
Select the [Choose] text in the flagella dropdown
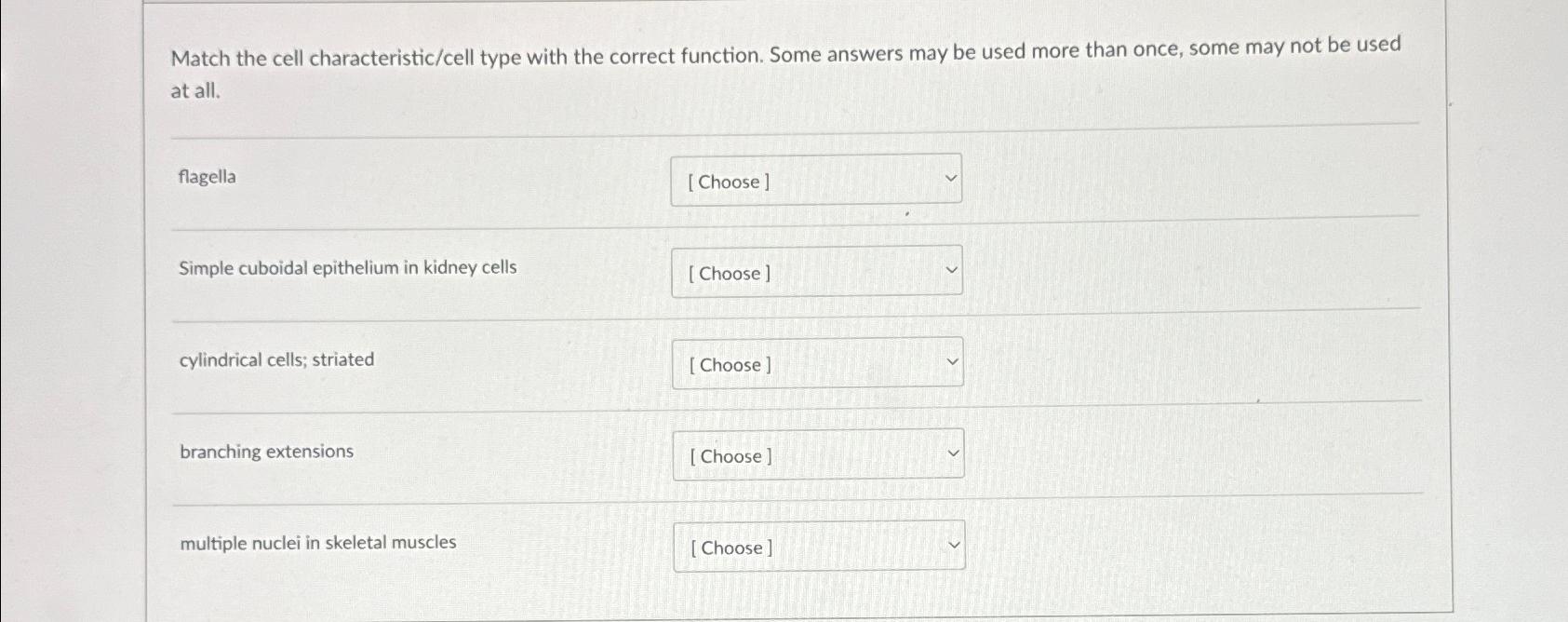click(x=728, y=182)
